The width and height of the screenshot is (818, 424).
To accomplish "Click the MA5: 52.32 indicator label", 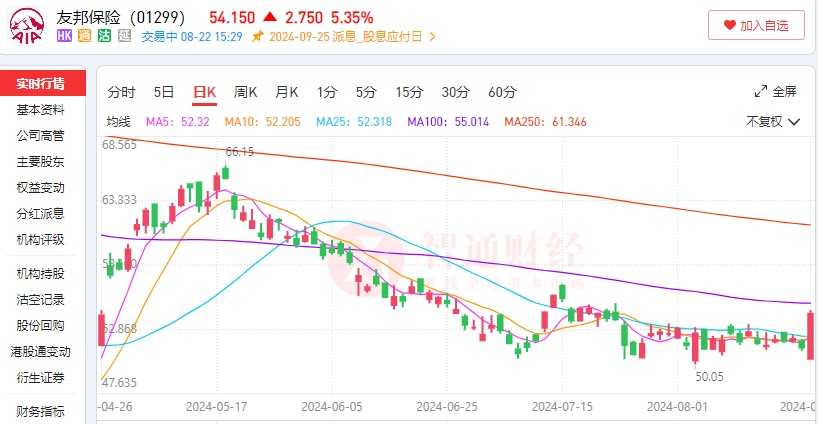I will click(177, 122).
